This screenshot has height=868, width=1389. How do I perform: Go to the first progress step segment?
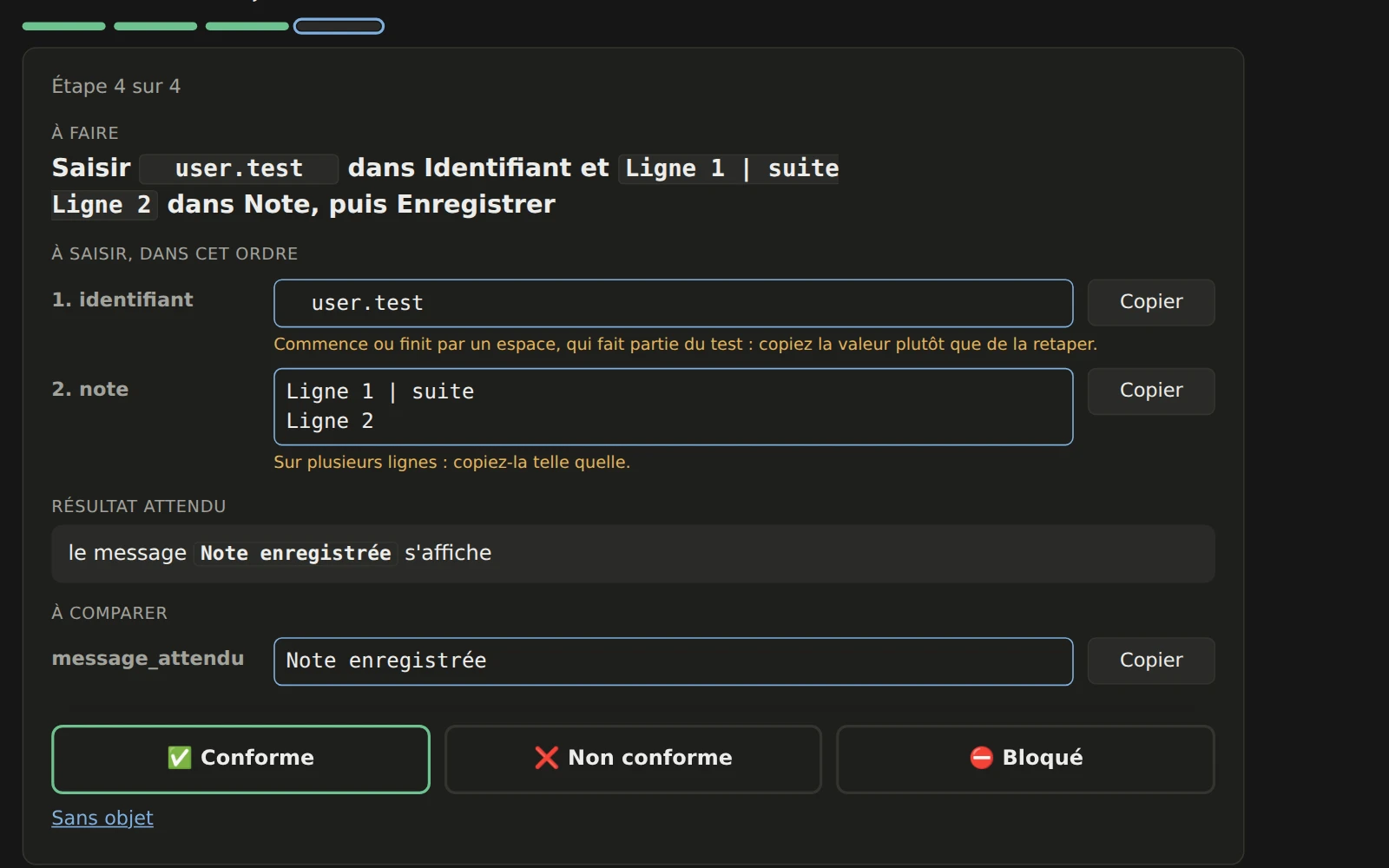click(x=64, y=26)
